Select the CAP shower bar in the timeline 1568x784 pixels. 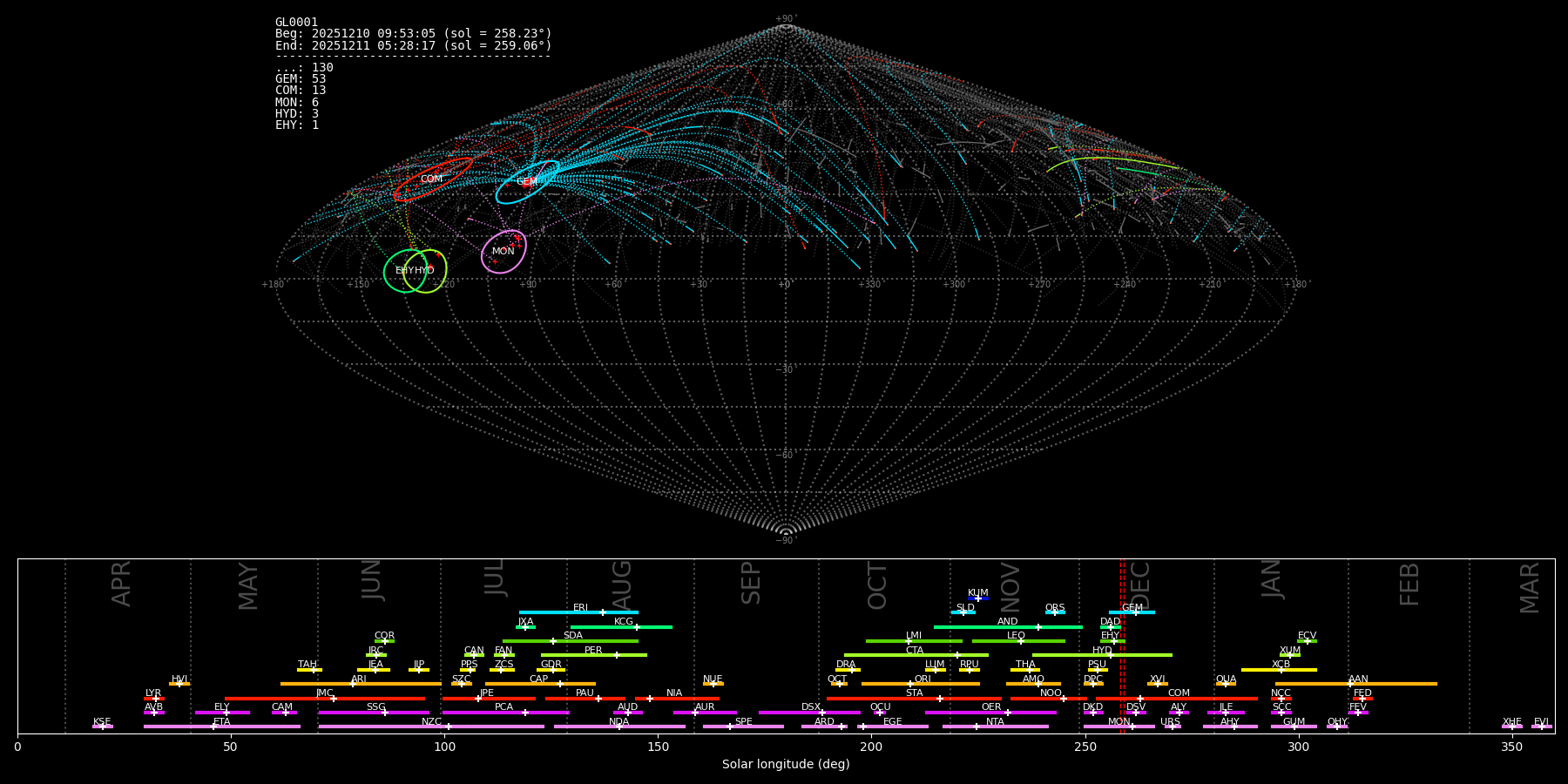click(540, 684)
